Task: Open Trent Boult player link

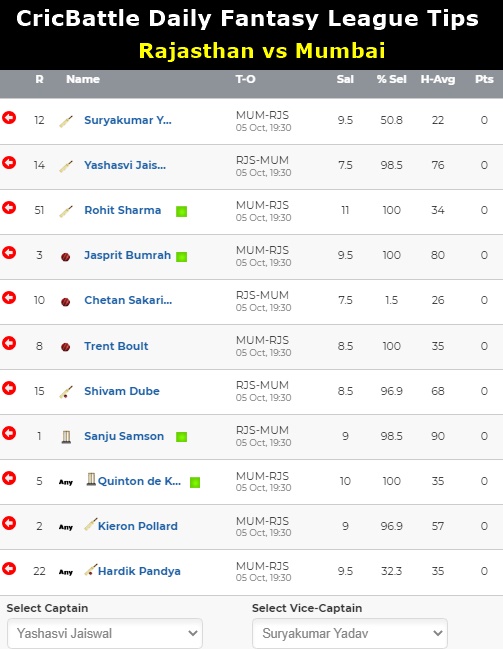Action: [116, 346]
